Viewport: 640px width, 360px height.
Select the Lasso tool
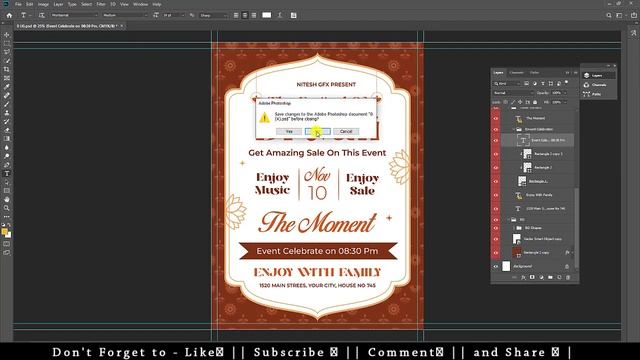point(7,52)
